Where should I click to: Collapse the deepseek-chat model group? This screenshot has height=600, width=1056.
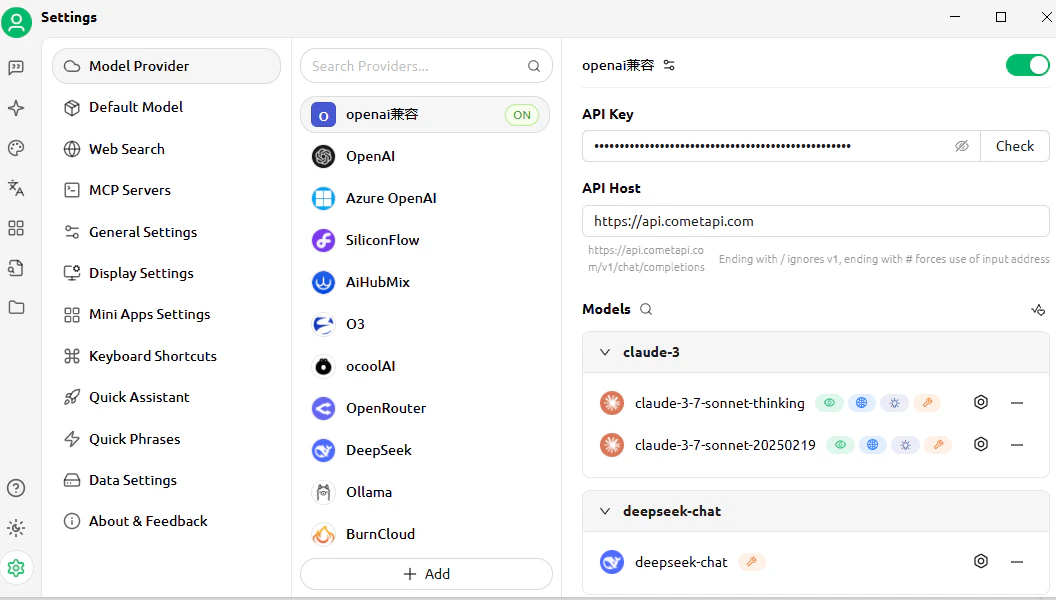pyautogui.click(x=604, y=511)
